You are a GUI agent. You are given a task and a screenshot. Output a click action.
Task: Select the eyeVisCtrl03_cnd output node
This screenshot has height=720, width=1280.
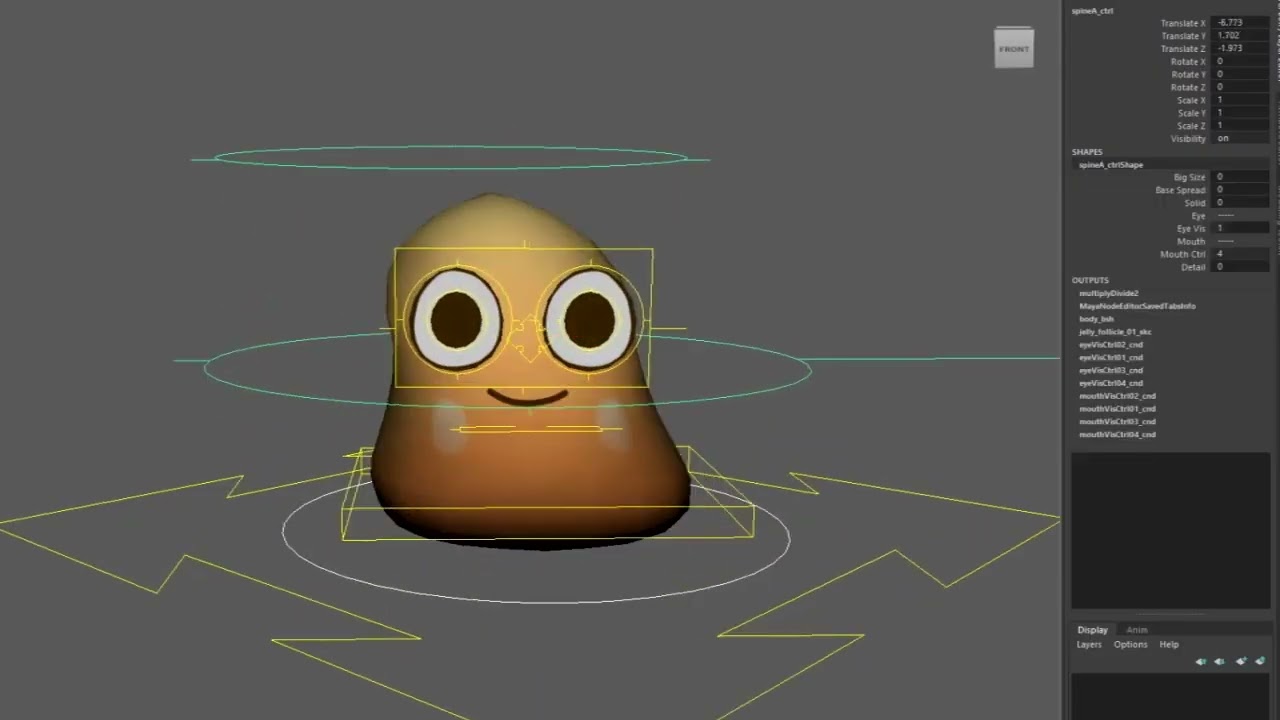coord(1111,370)
